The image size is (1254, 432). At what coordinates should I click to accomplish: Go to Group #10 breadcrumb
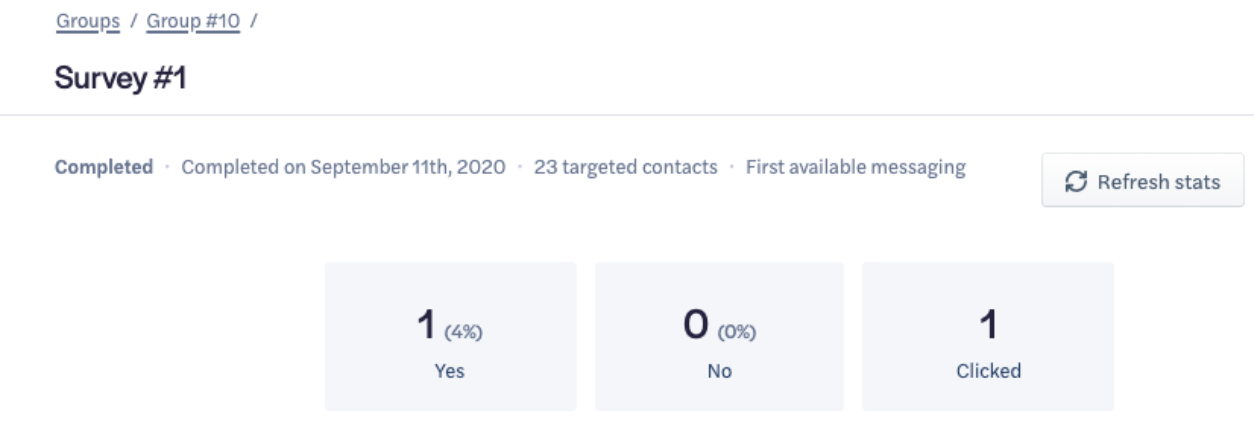pyautogui.click(x=193, y=23)
